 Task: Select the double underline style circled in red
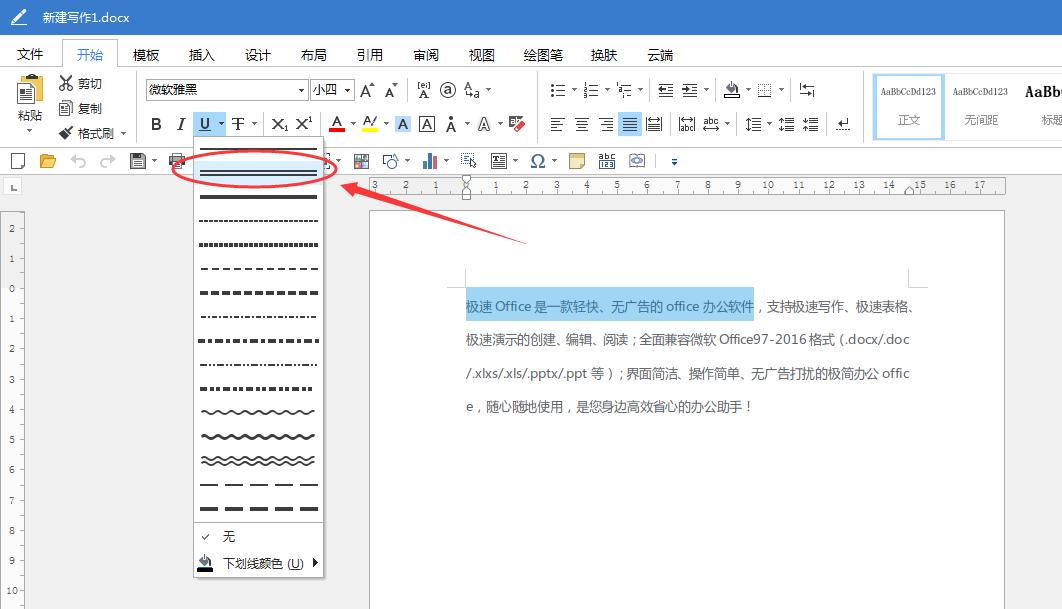point(258,170)
